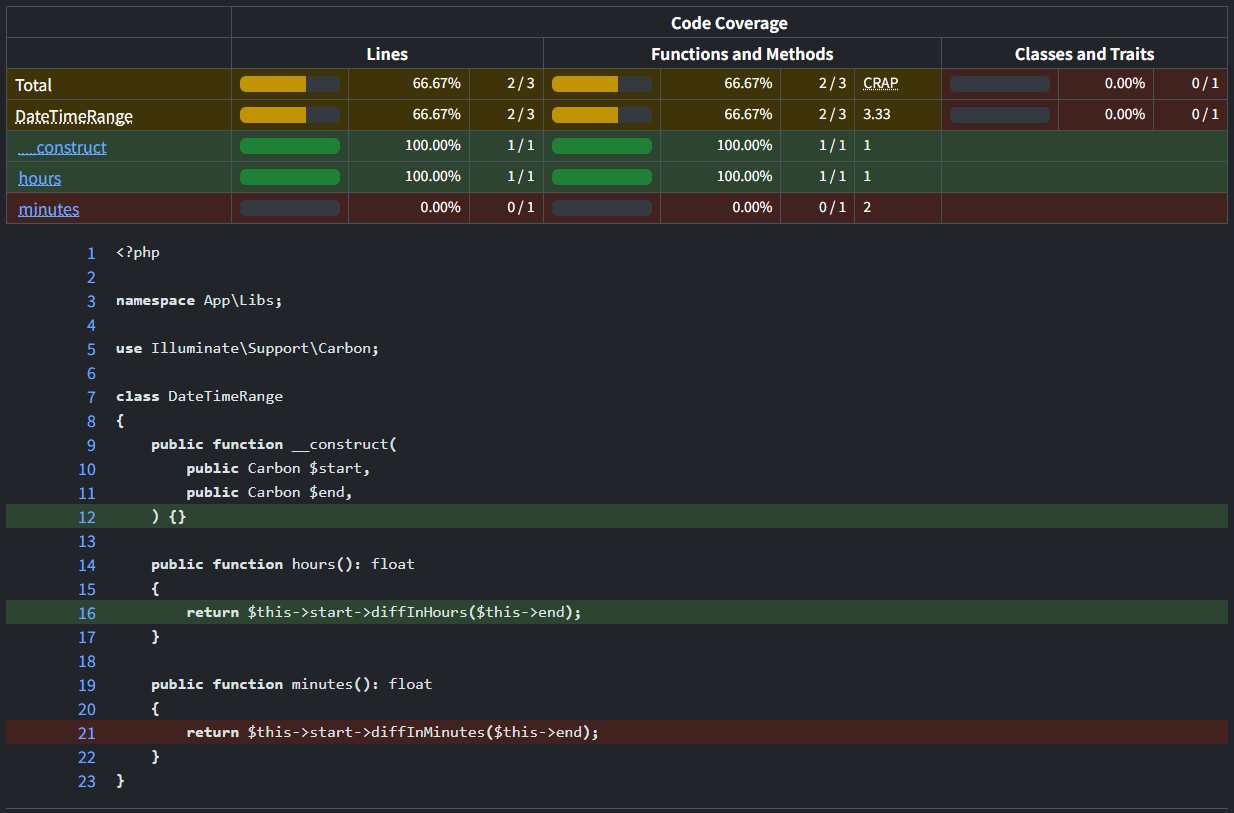Image resolution: width=1234 pixels, height=813 pixels.
Task: Click Functions and Methods progress bar in hours row
Action: (x=602, y=177)
